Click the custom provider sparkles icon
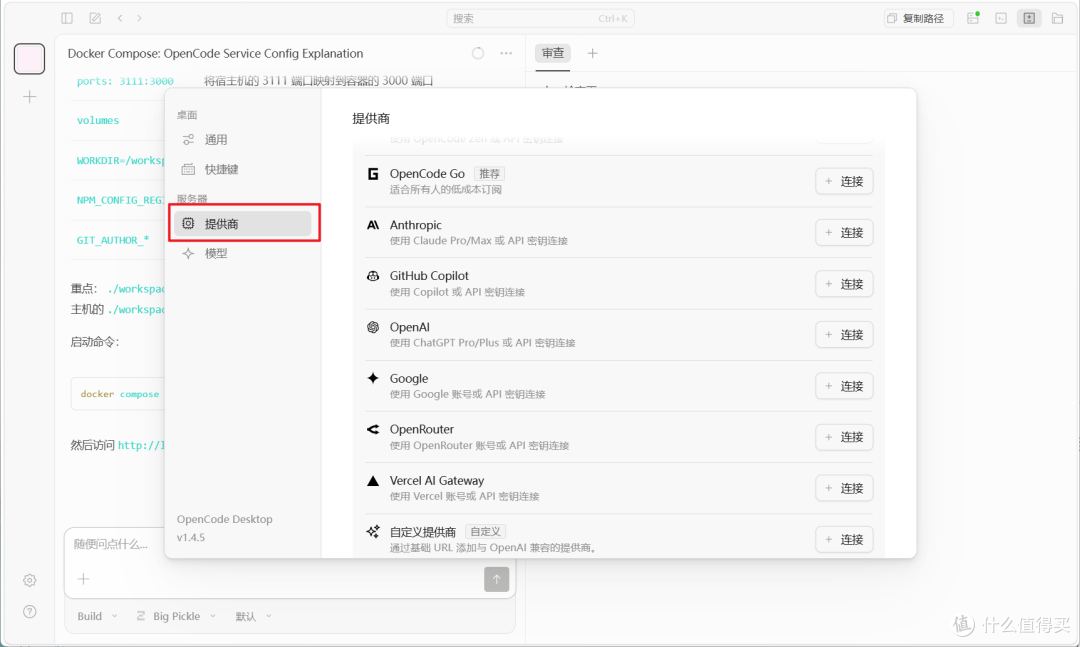1080x647 pixels. 373,531
